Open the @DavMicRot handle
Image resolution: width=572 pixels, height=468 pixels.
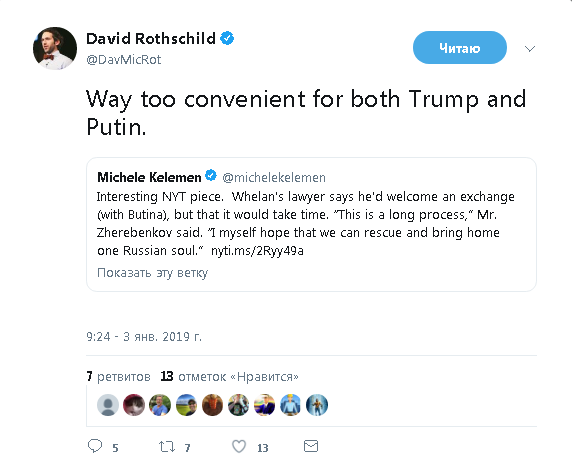tap(124, 59)
